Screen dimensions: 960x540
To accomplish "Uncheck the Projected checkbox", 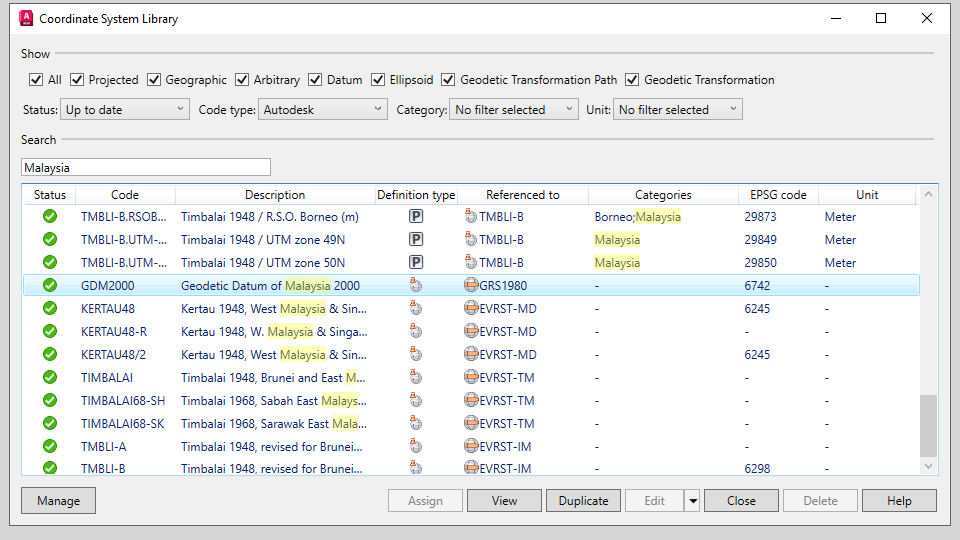I will [x=76, y=80].
